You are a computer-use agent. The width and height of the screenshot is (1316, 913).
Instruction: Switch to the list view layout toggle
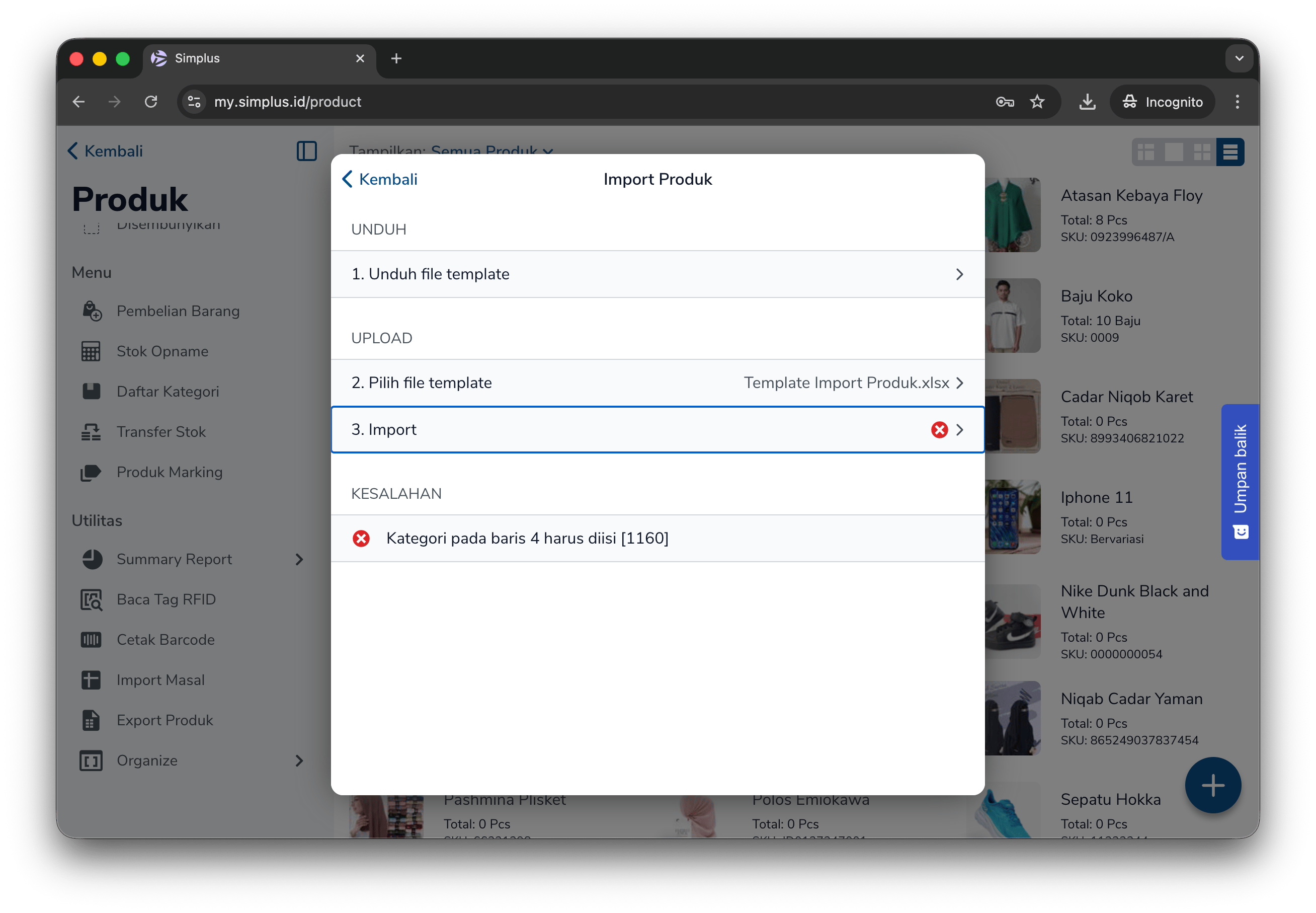coord(1230,152)
